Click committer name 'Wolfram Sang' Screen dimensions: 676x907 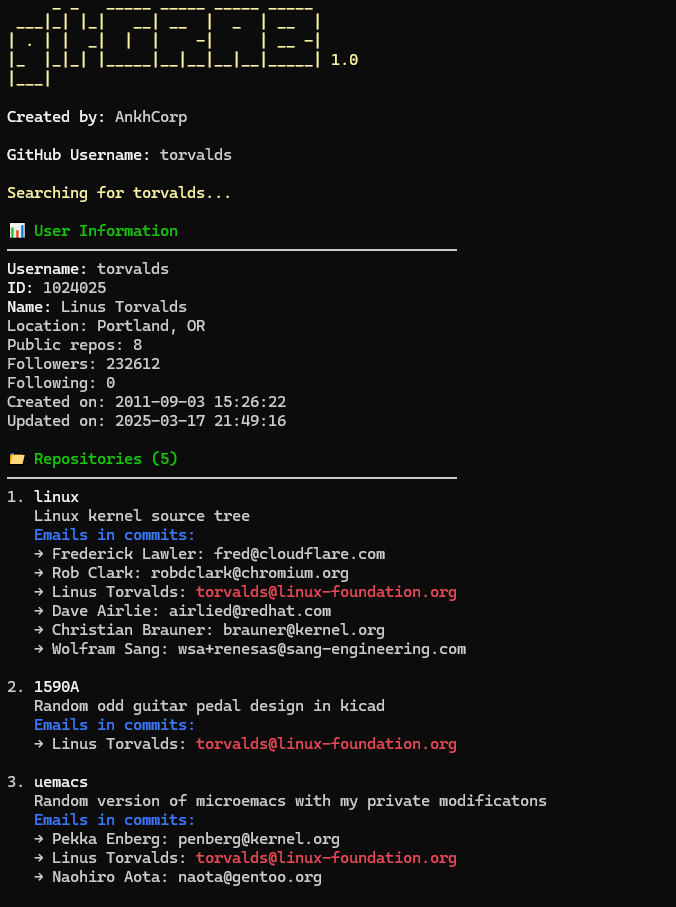106,649
